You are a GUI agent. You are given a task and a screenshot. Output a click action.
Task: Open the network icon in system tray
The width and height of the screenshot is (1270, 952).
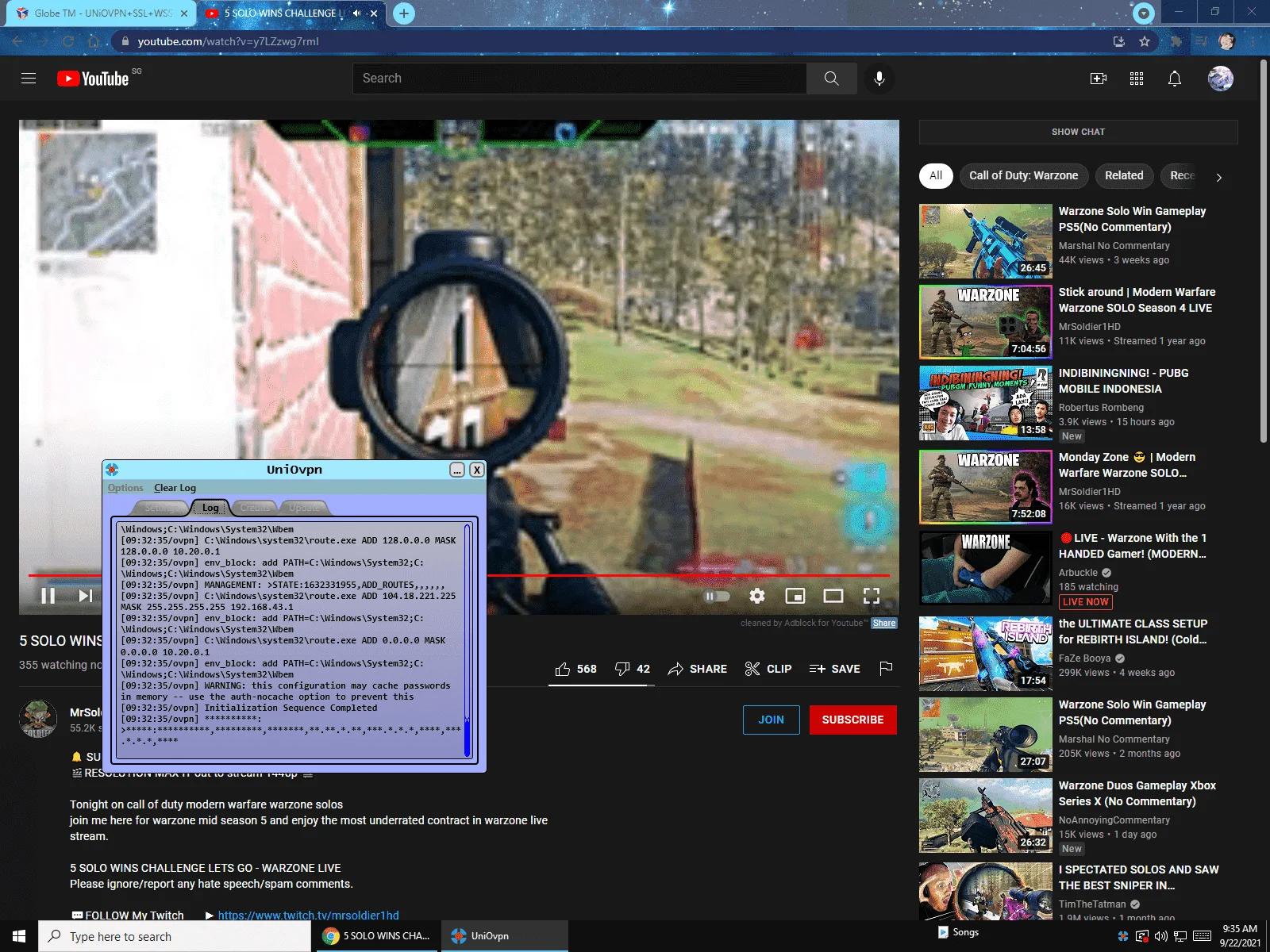pyautogui.click(x=1180, y=936)
